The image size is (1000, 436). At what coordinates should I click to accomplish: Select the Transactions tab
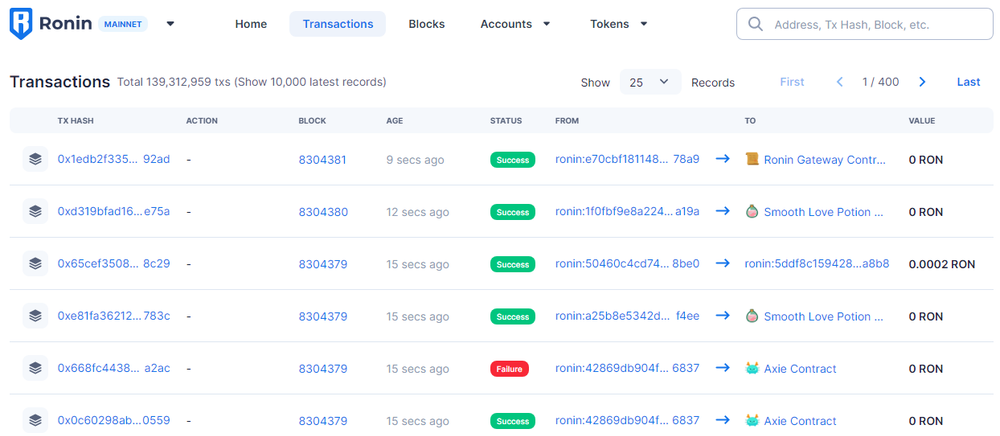pos(337,24)
